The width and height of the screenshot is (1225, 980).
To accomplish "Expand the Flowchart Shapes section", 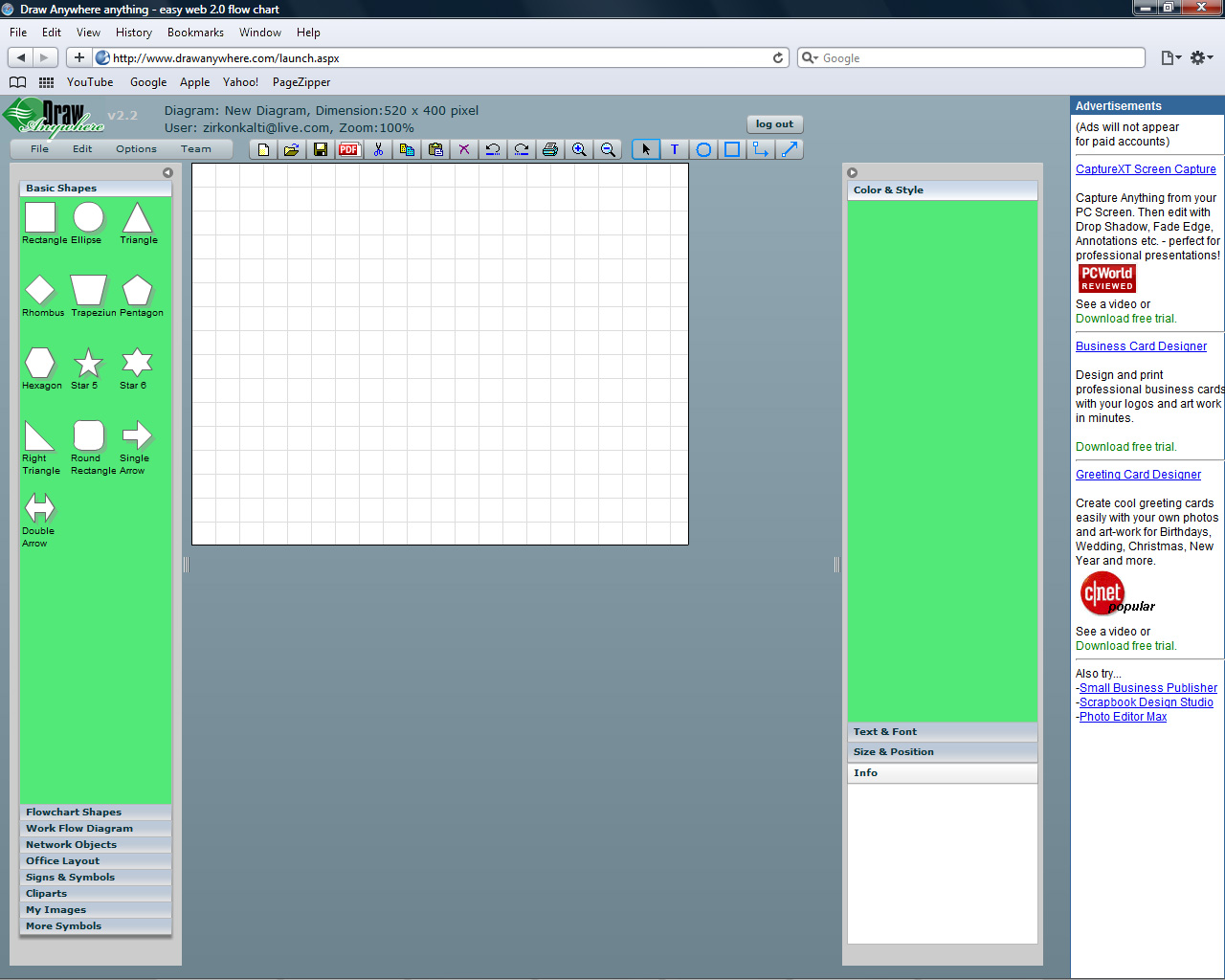I will [74, 813].
